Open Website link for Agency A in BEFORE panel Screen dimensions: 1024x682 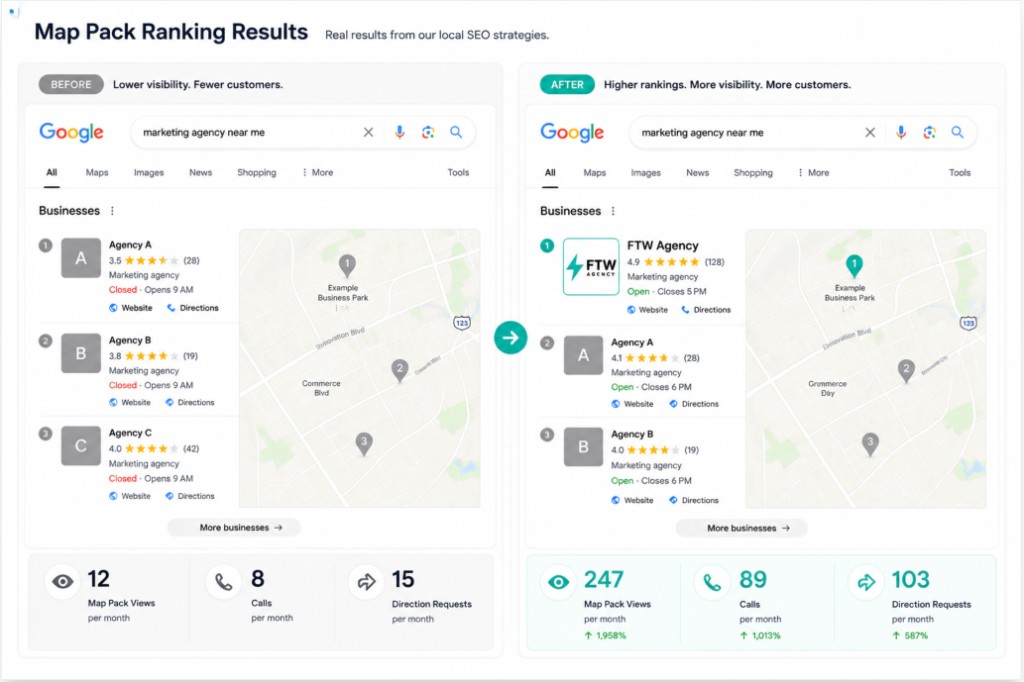point(131,308)
